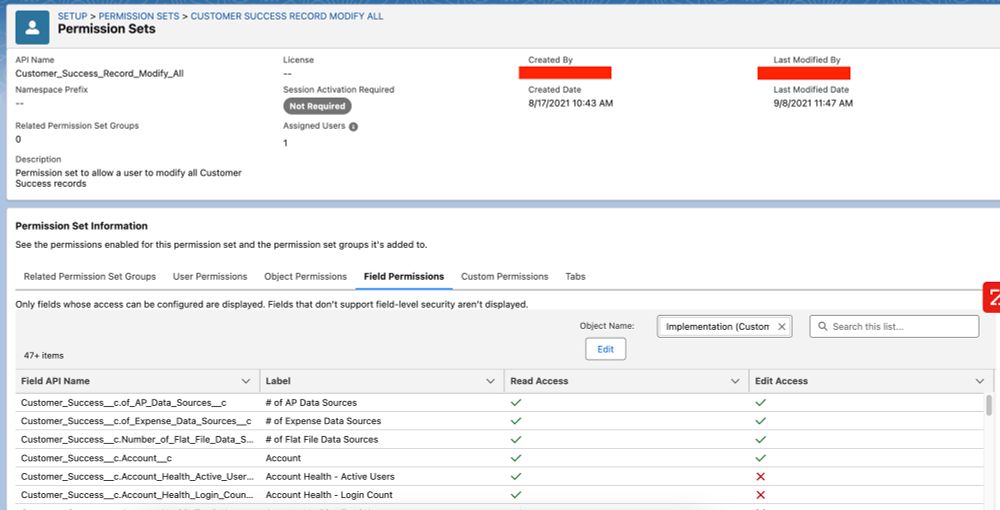Click label 'Account' in Label column

(283, 458)
